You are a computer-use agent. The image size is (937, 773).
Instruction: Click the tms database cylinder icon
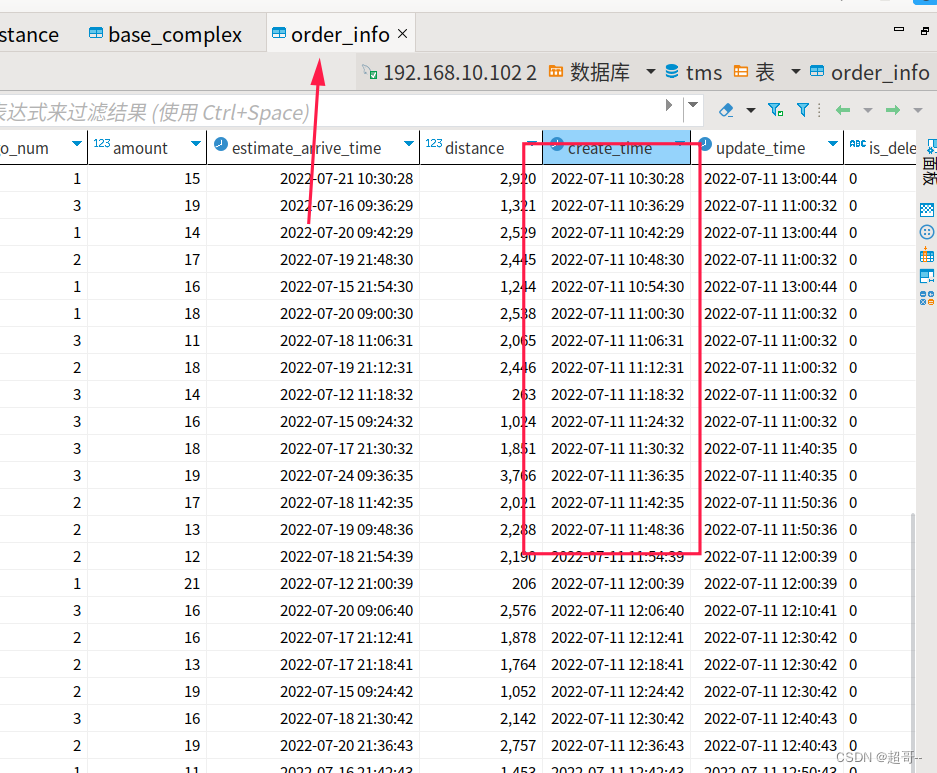pyautogui.click(x=672, y=72)
